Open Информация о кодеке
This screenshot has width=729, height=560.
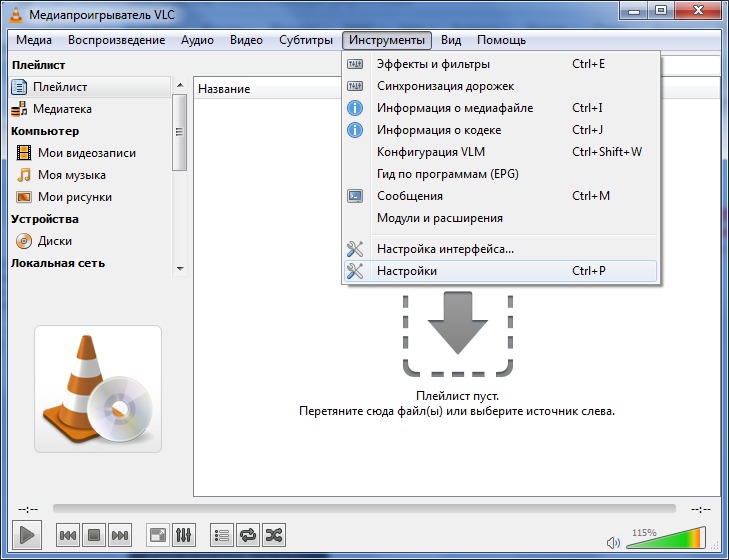(501, 130)
